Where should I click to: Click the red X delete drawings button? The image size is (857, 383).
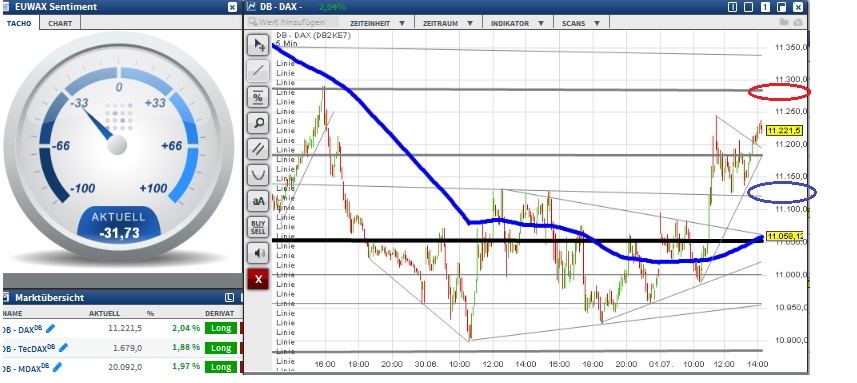(x=258, y=279)
